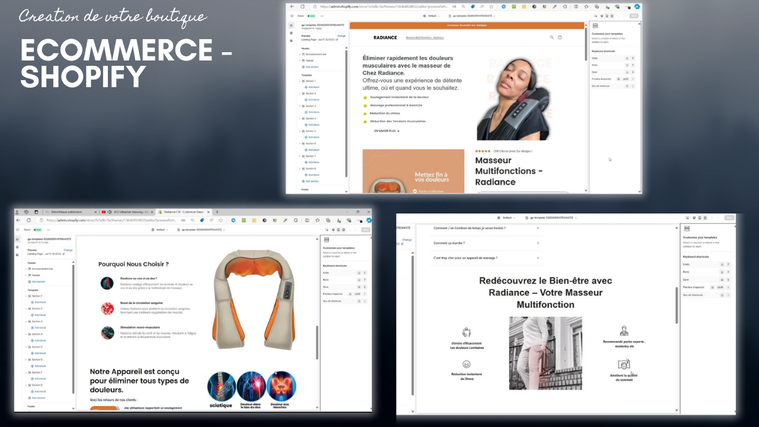Switch to the YouTube tab in bottom-left browser
Screen dimensions: 759x427
click(126, 212)
